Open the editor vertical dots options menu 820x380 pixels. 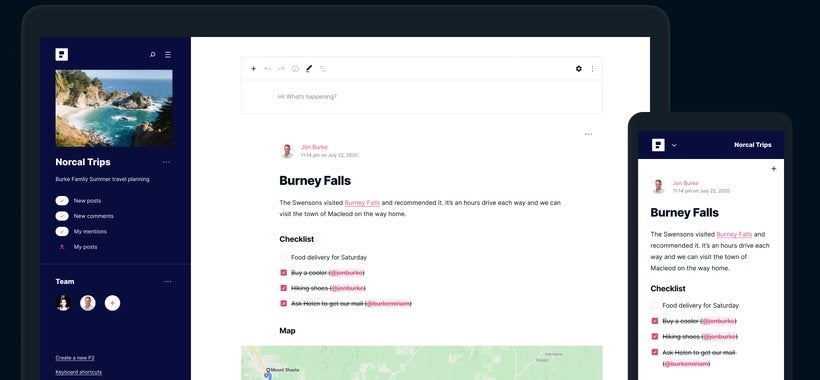point(593,68)
